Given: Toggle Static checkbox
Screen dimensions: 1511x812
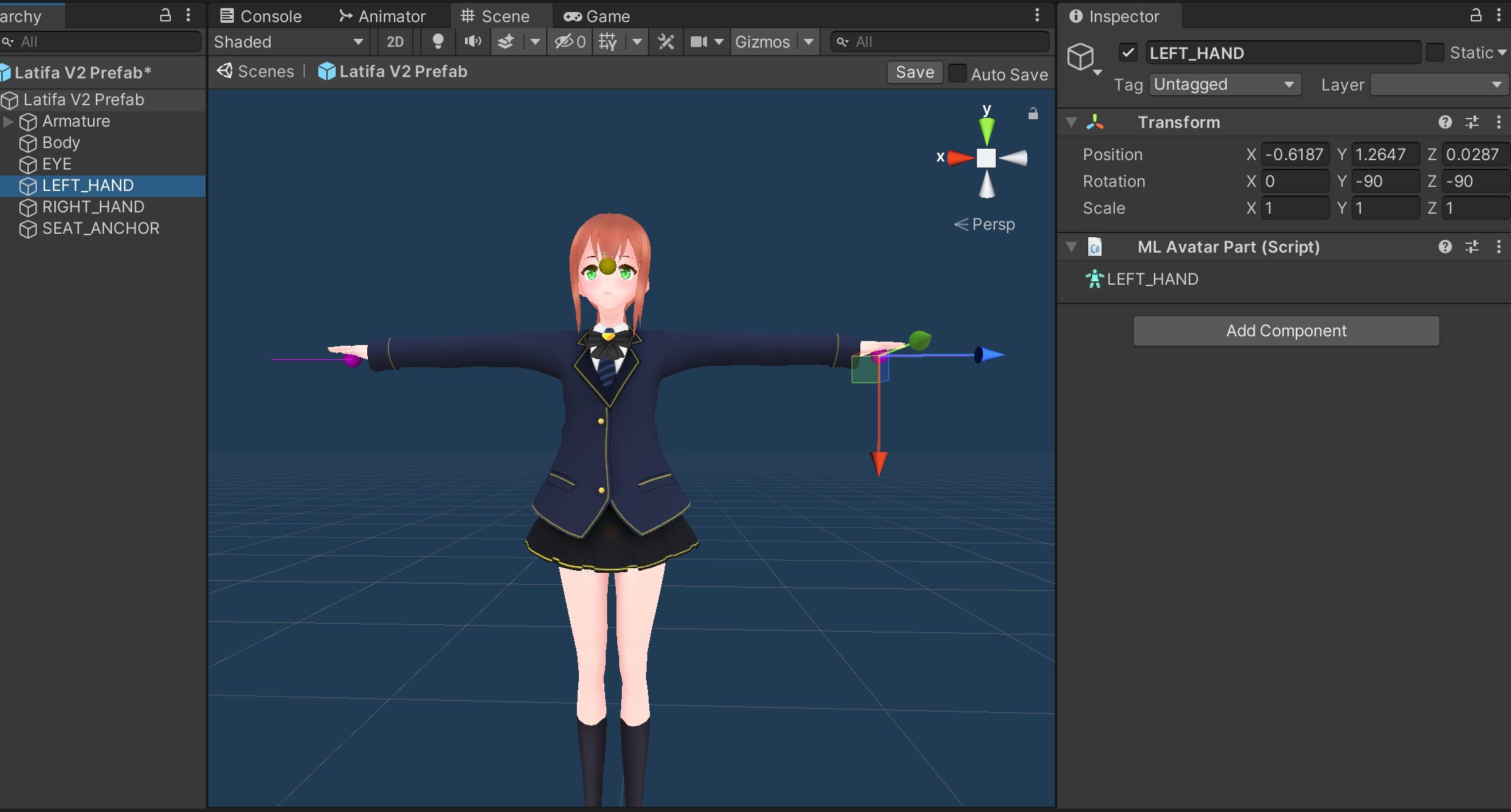Looking at the screenshot, I should [1435, 52].
